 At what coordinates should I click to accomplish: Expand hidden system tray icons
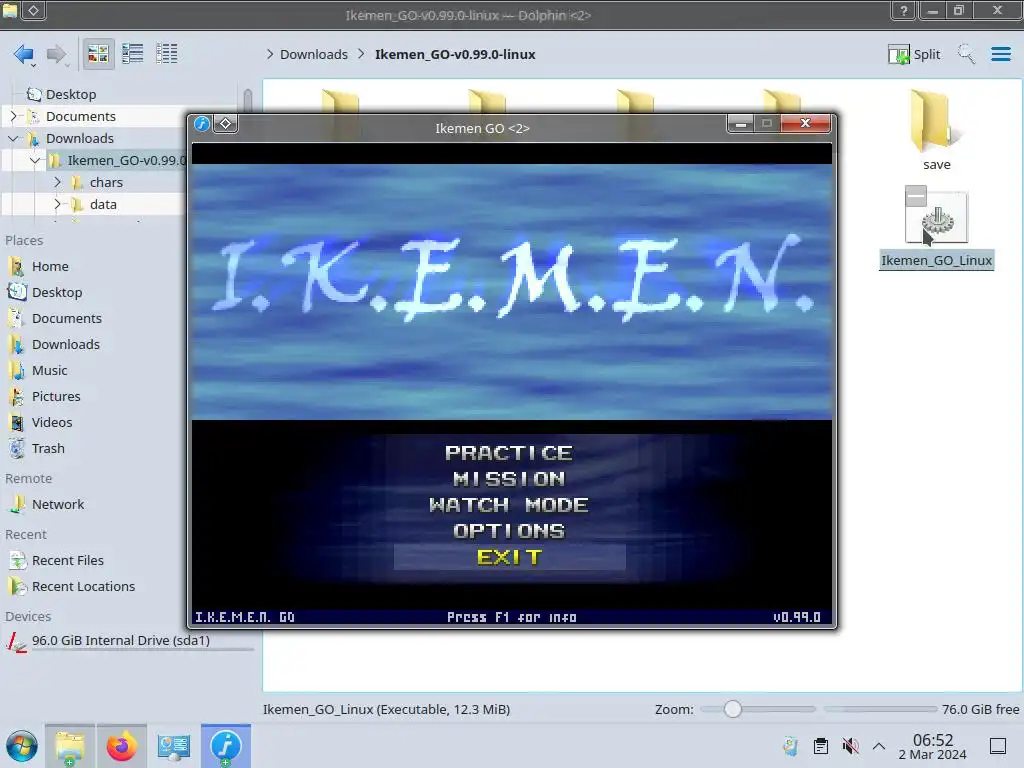tap(879, 746)
